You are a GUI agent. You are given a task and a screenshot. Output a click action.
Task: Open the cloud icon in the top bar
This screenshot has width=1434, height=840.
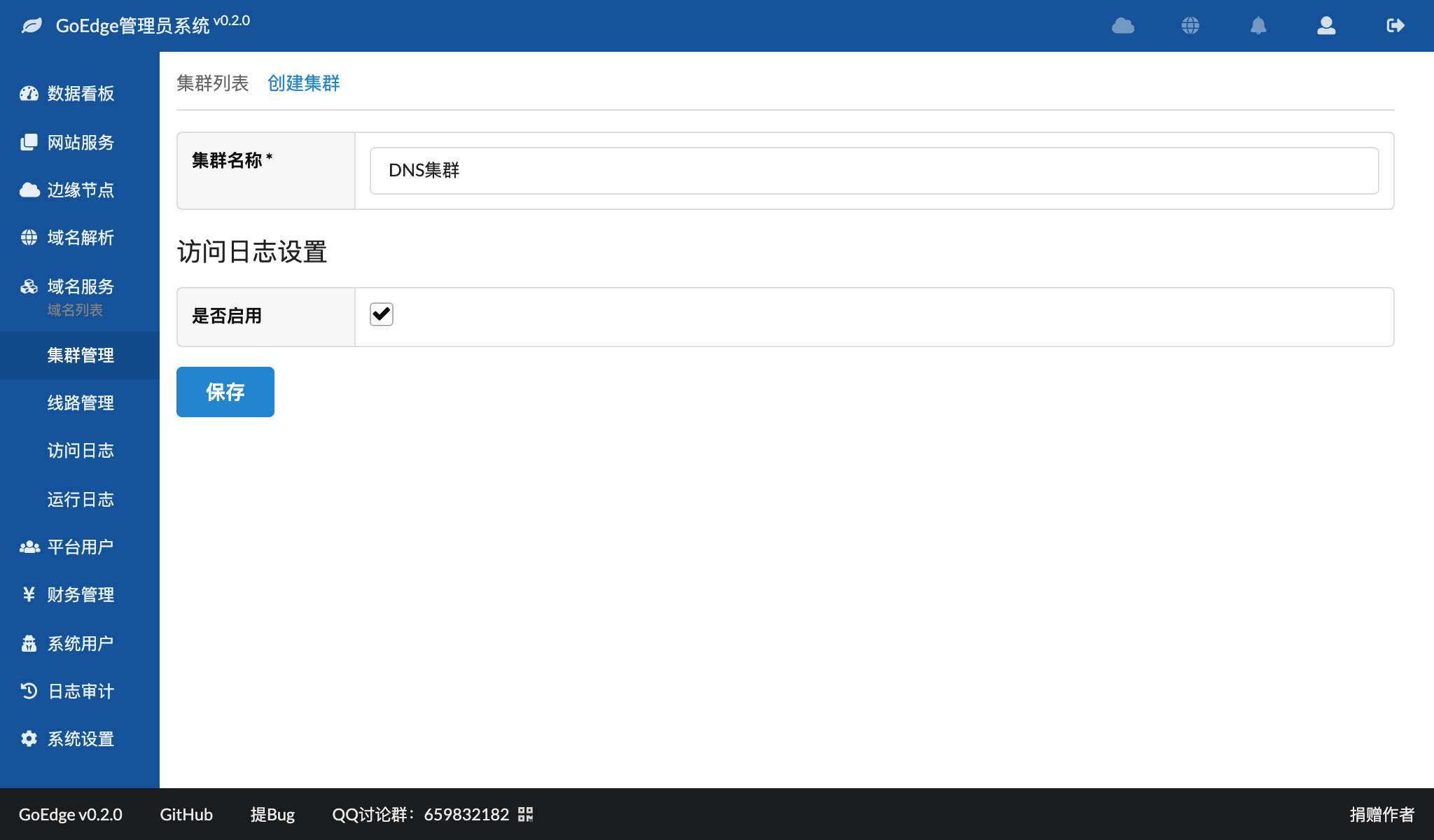1123,25
